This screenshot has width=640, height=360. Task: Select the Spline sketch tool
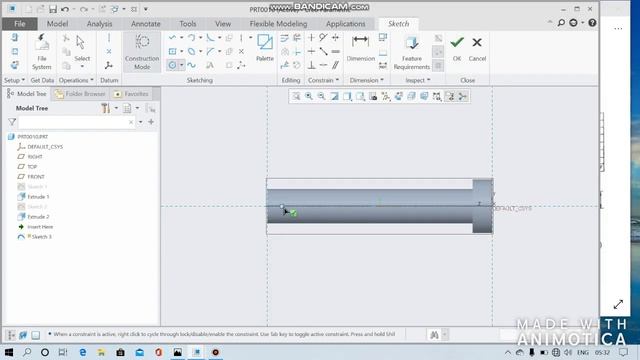(191, 65)
